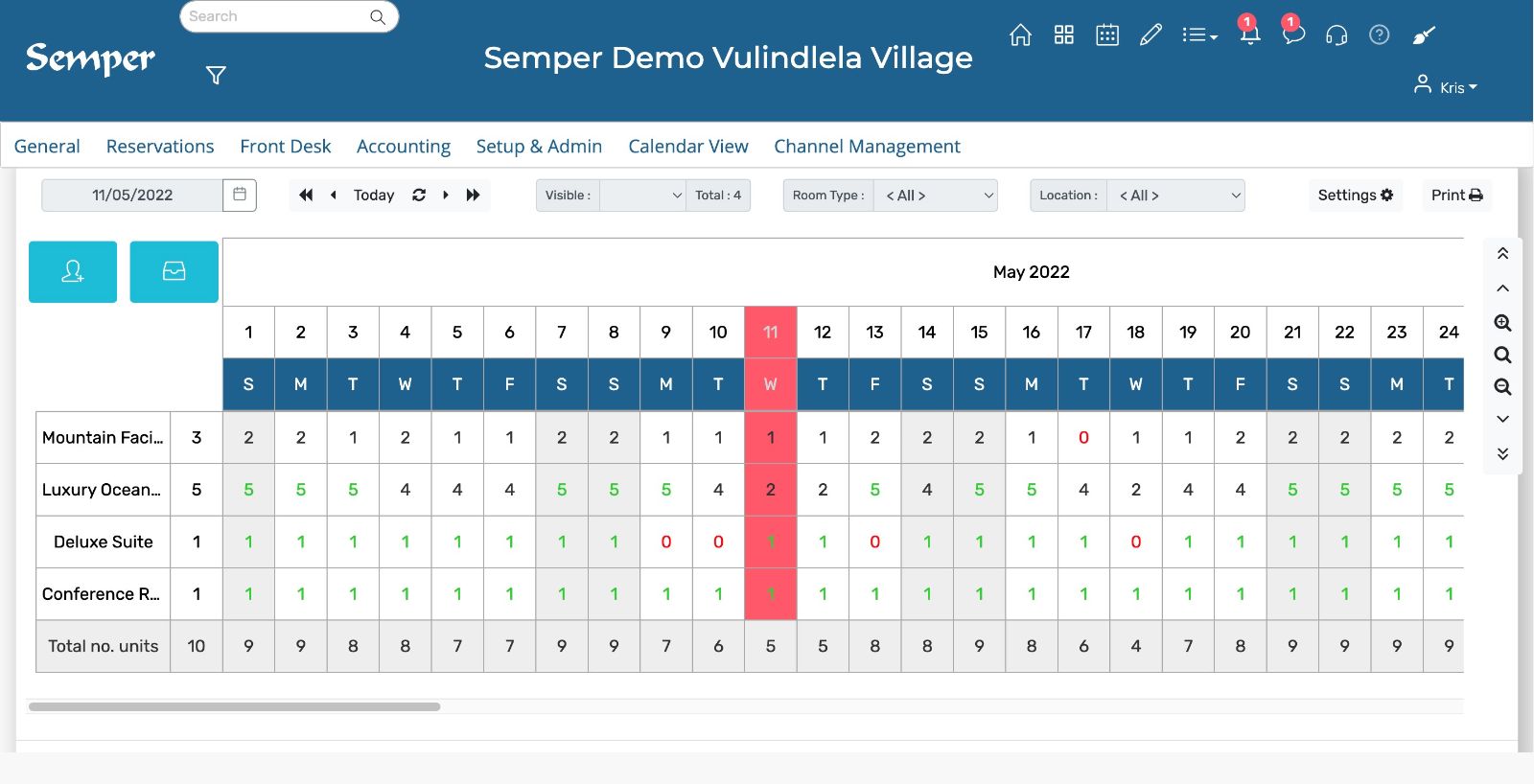Viewport: 1534px width, 784px height.
Task: Select the Deluxe Suite row label
Action: (x=103, y=542)
